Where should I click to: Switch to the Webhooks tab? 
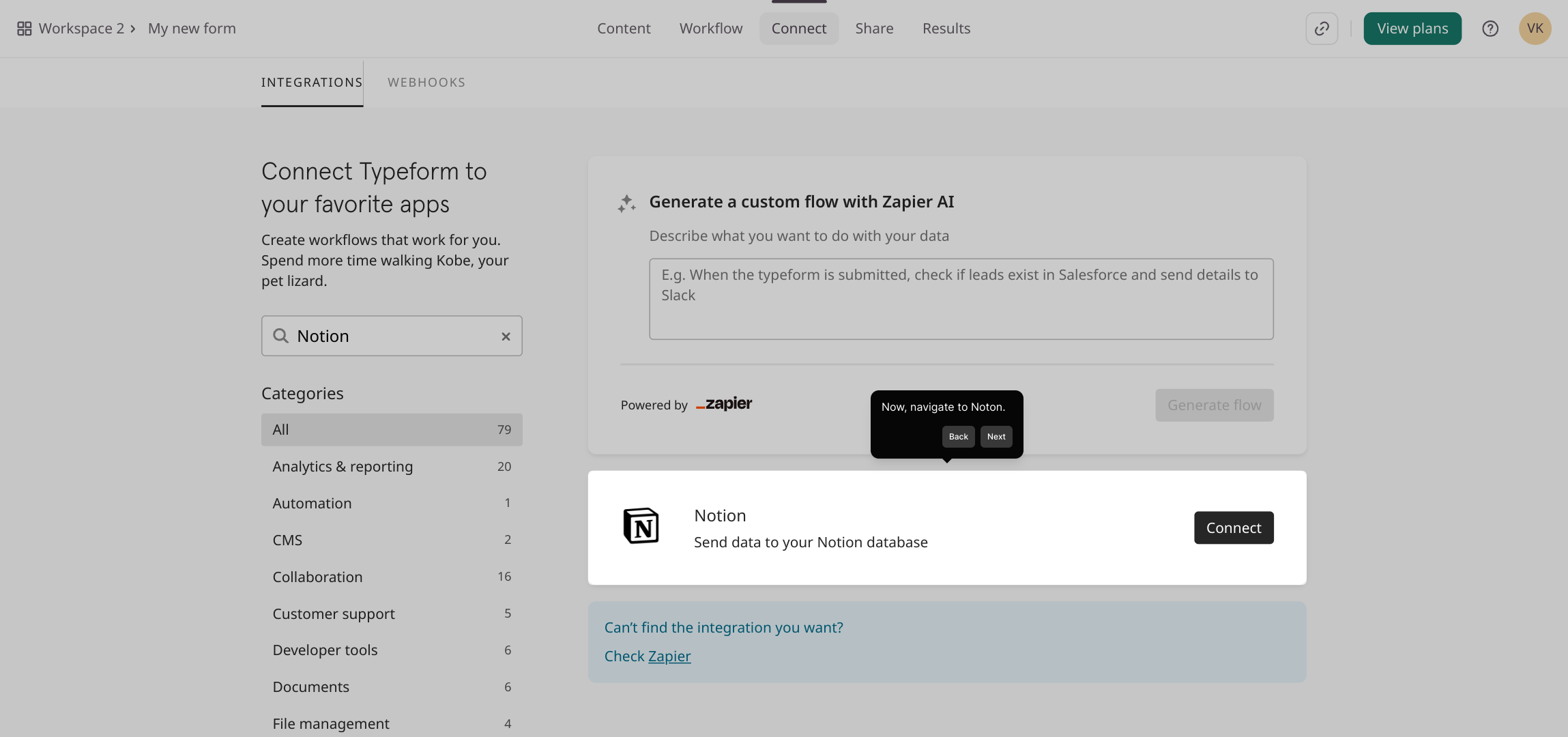(x=426, y=83)
